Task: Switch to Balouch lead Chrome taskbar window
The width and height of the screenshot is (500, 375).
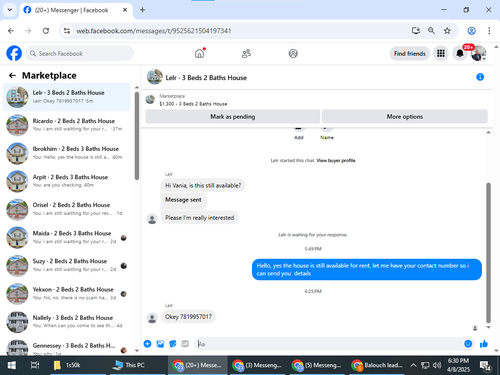Action: click(377, 365)
